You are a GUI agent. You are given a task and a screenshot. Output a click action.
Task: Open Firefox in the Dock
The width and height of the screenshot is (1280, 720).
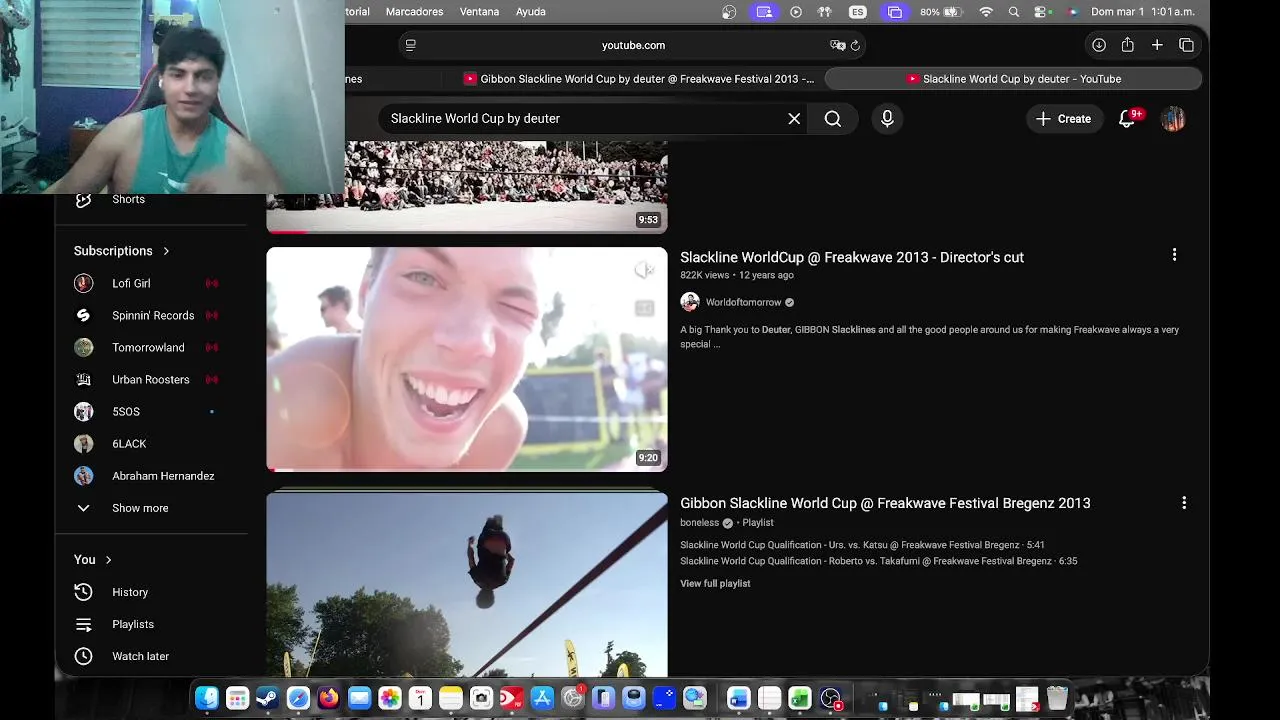[329, 698]
